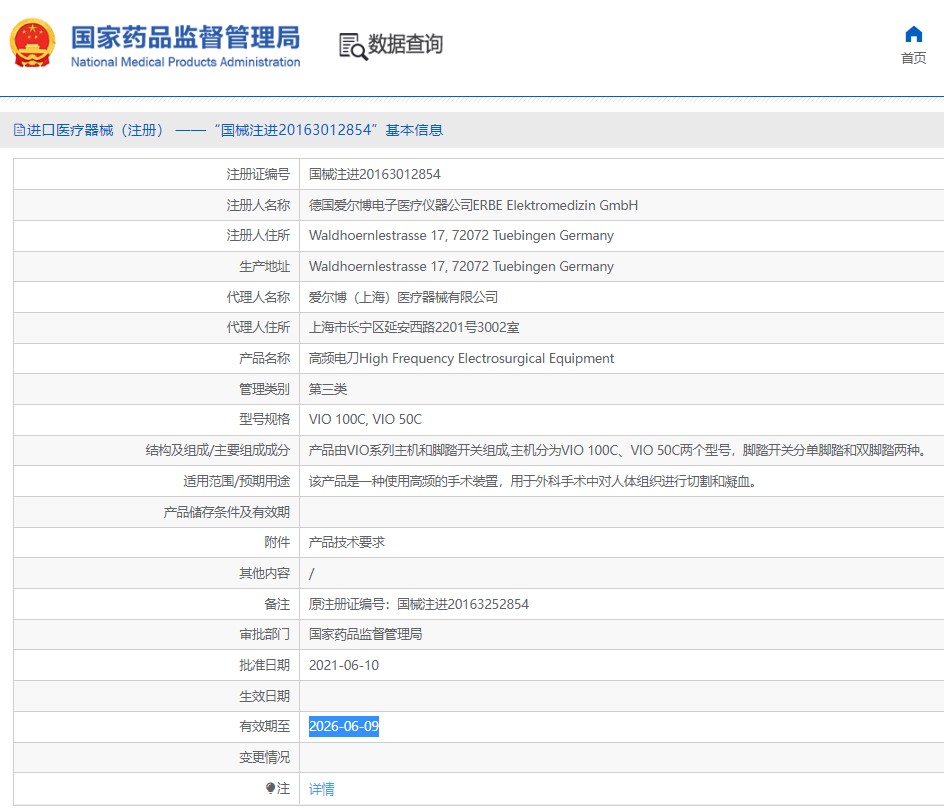
Task: Click the 代理人住所 row label
Action: [258, 327]
